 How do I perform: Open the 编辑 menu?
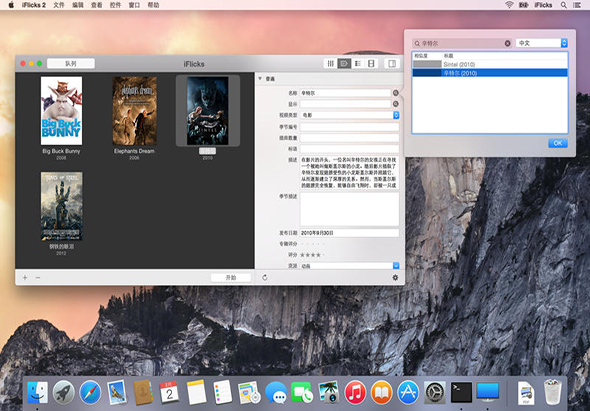click(78, 5)
